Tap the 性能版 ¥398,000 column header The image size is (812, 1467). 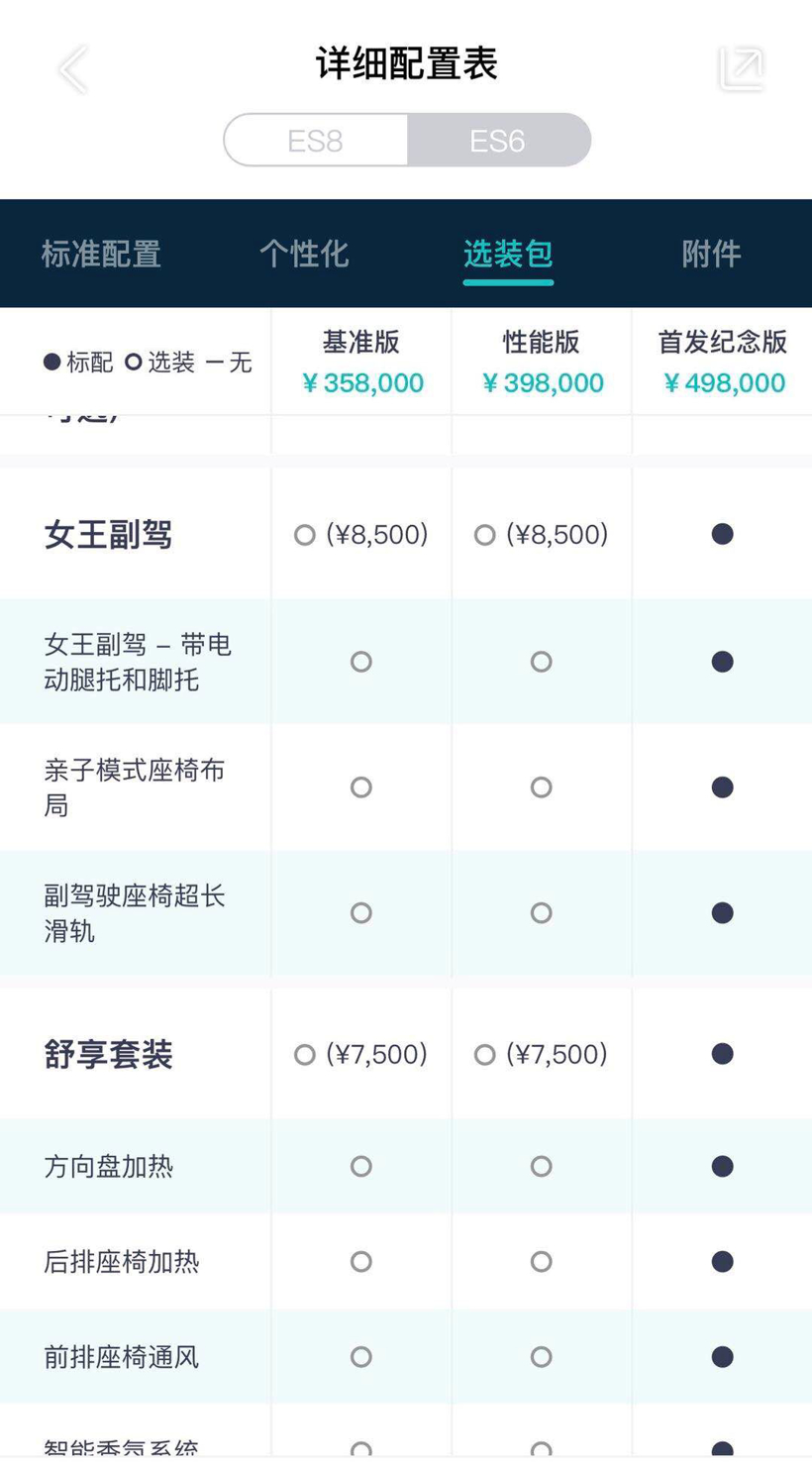click(542, 363)
